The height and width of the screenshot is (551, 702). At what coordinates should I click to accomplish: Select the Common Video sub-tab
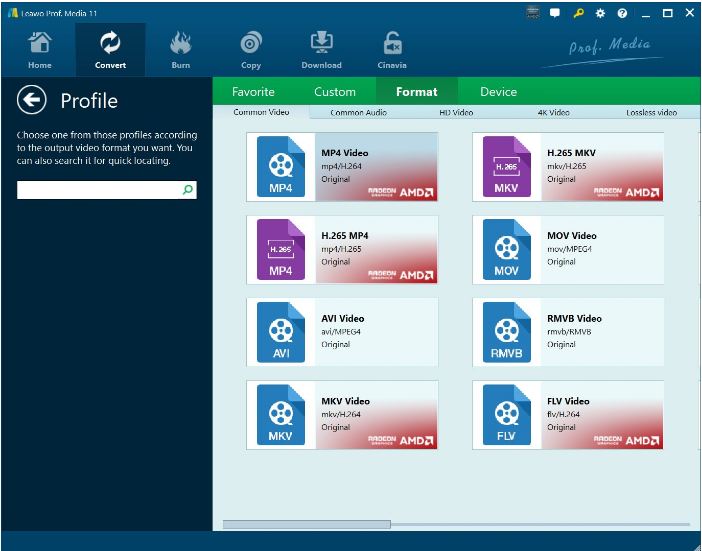[261, 112]
